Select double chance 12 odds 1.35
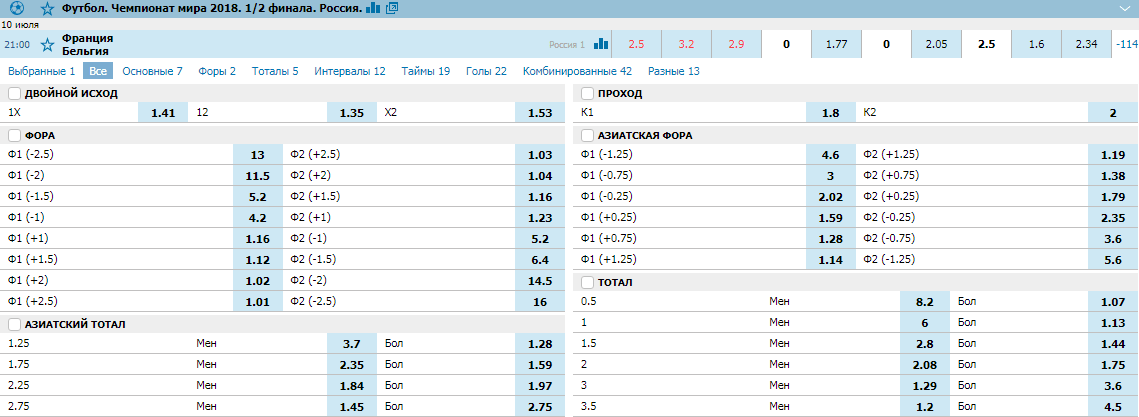The height and width of the screenshot is (417, 1139). pos(352,113)
